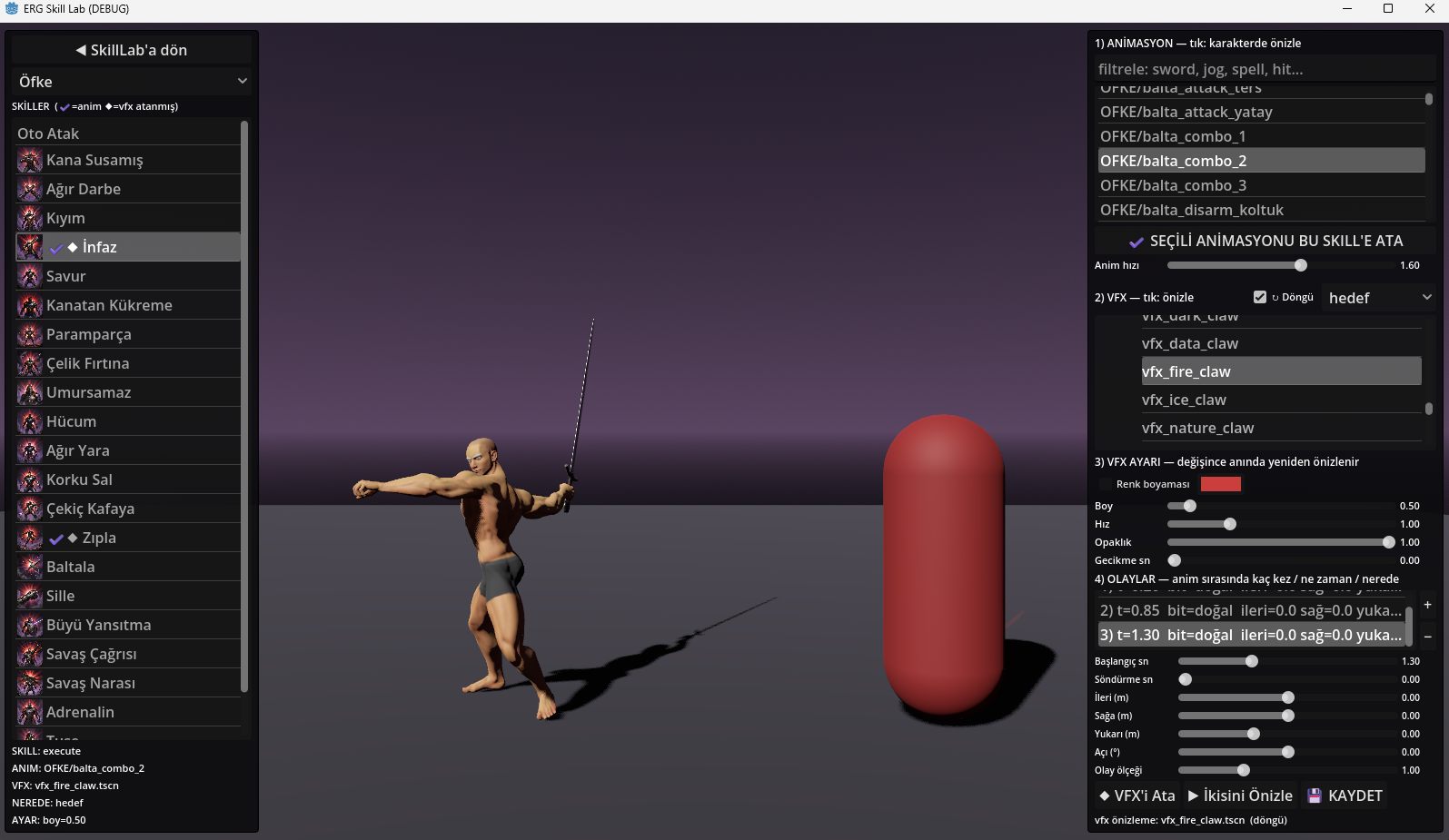
Task: Add an event with the plus button
Action: [1427, 605]
